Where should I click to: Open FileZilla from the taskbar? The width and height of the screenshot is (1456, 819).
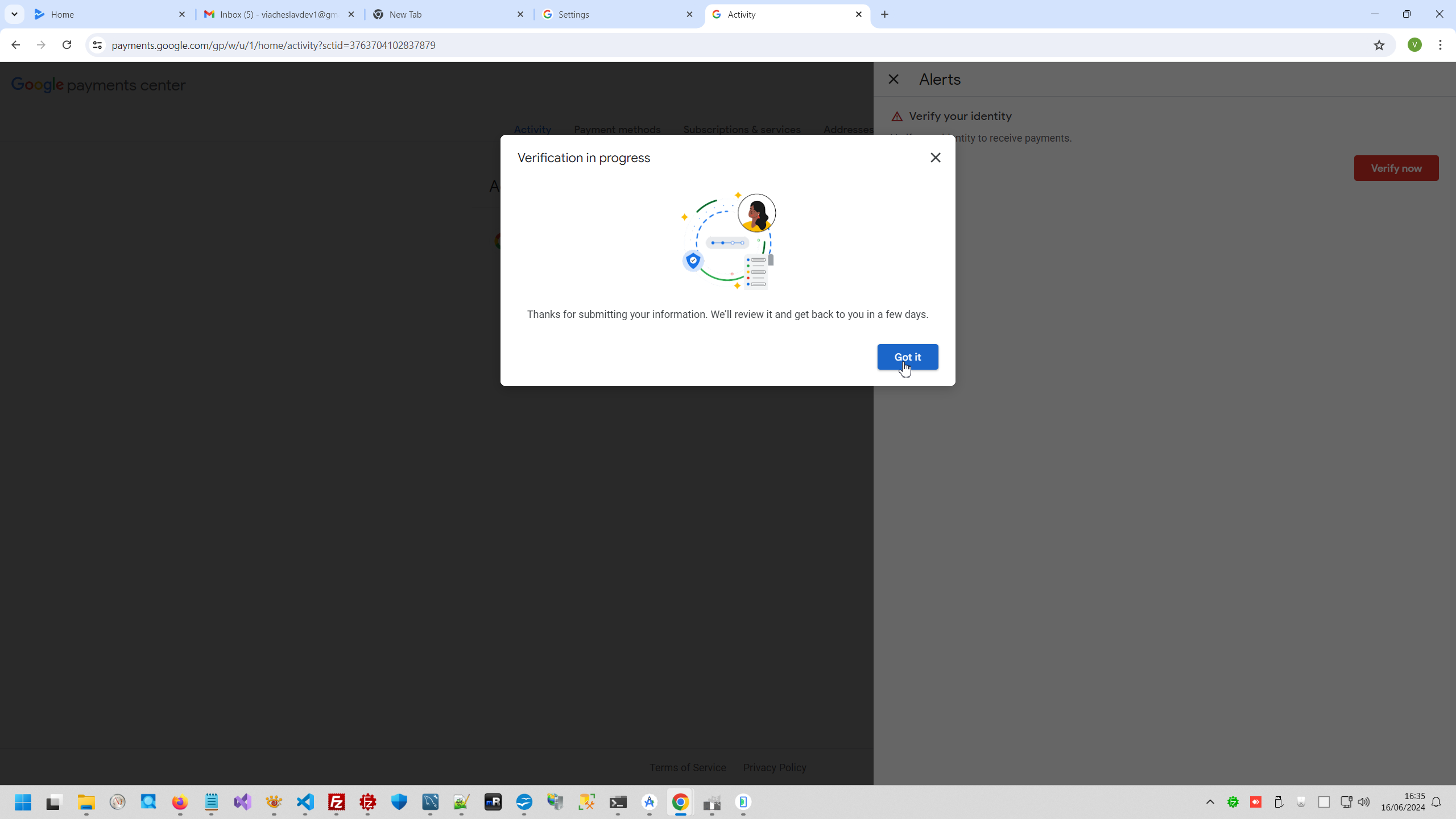(337, 802)
